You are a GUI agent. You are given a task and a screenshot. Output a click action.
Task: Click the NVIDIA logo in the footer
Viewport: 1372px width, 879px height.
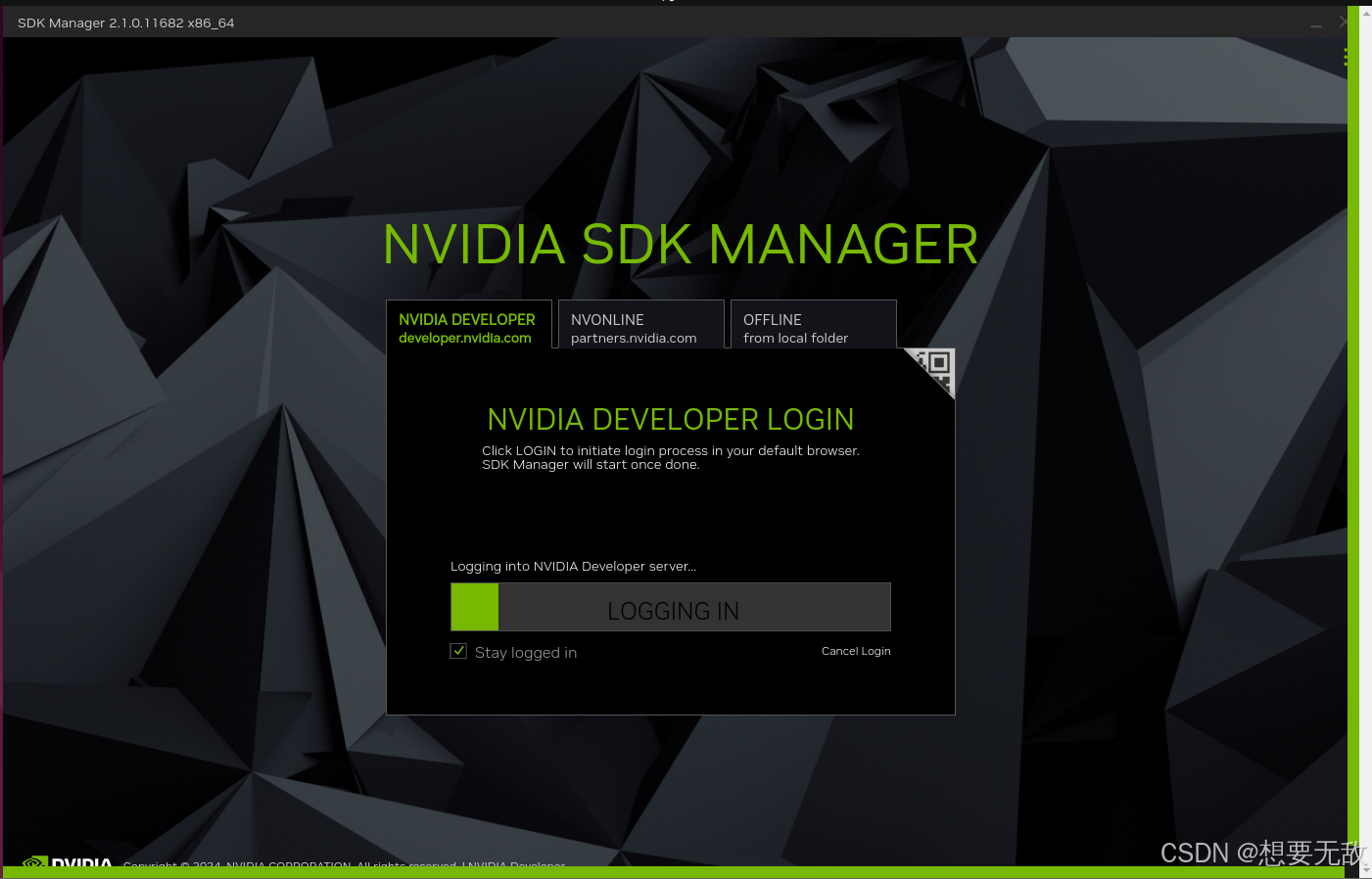point(68,862)
